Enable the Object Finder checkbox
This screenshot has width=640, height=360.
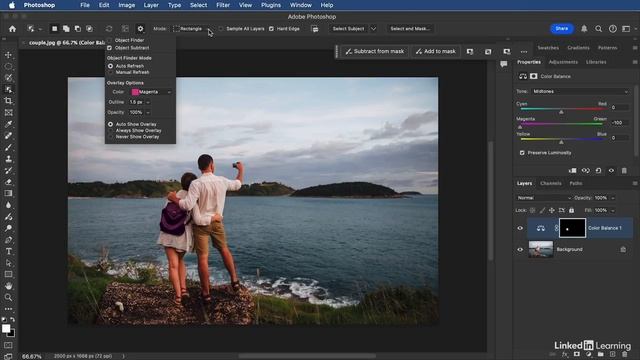click(x=109, y=40)
